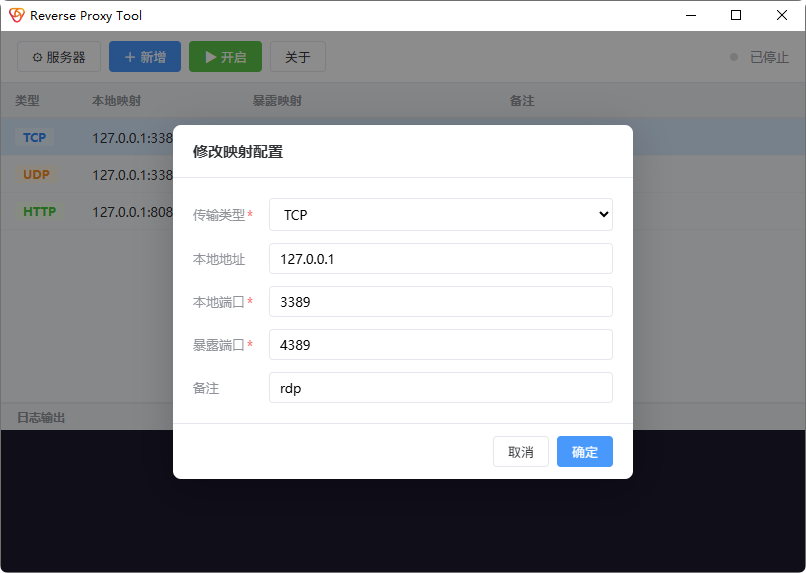This screenshot has width=806, height=573.
Task: Confirm with the 确定 button
Action: point(584,452)
